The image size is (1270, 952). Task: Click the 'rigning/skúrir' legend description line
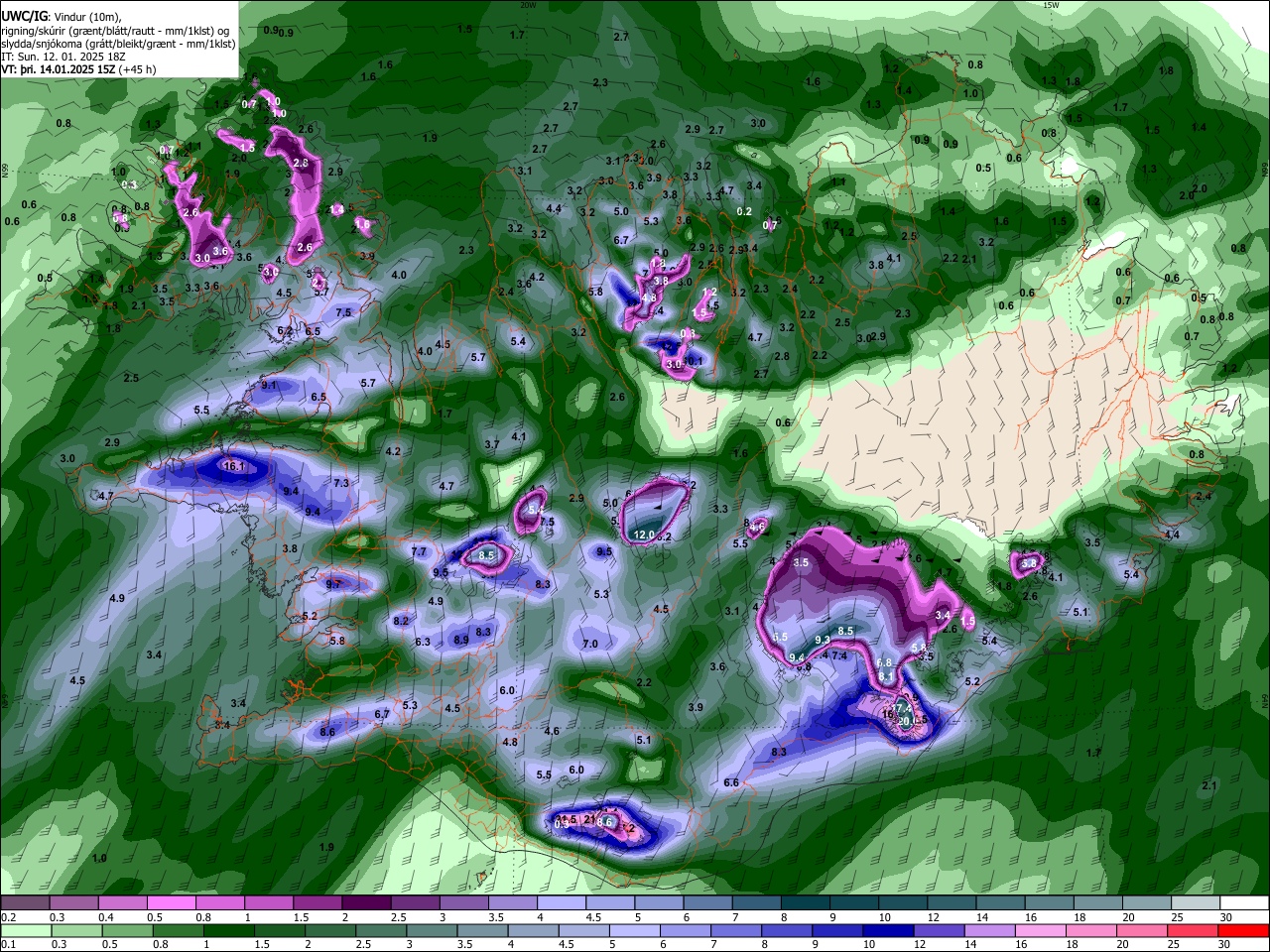114,31
